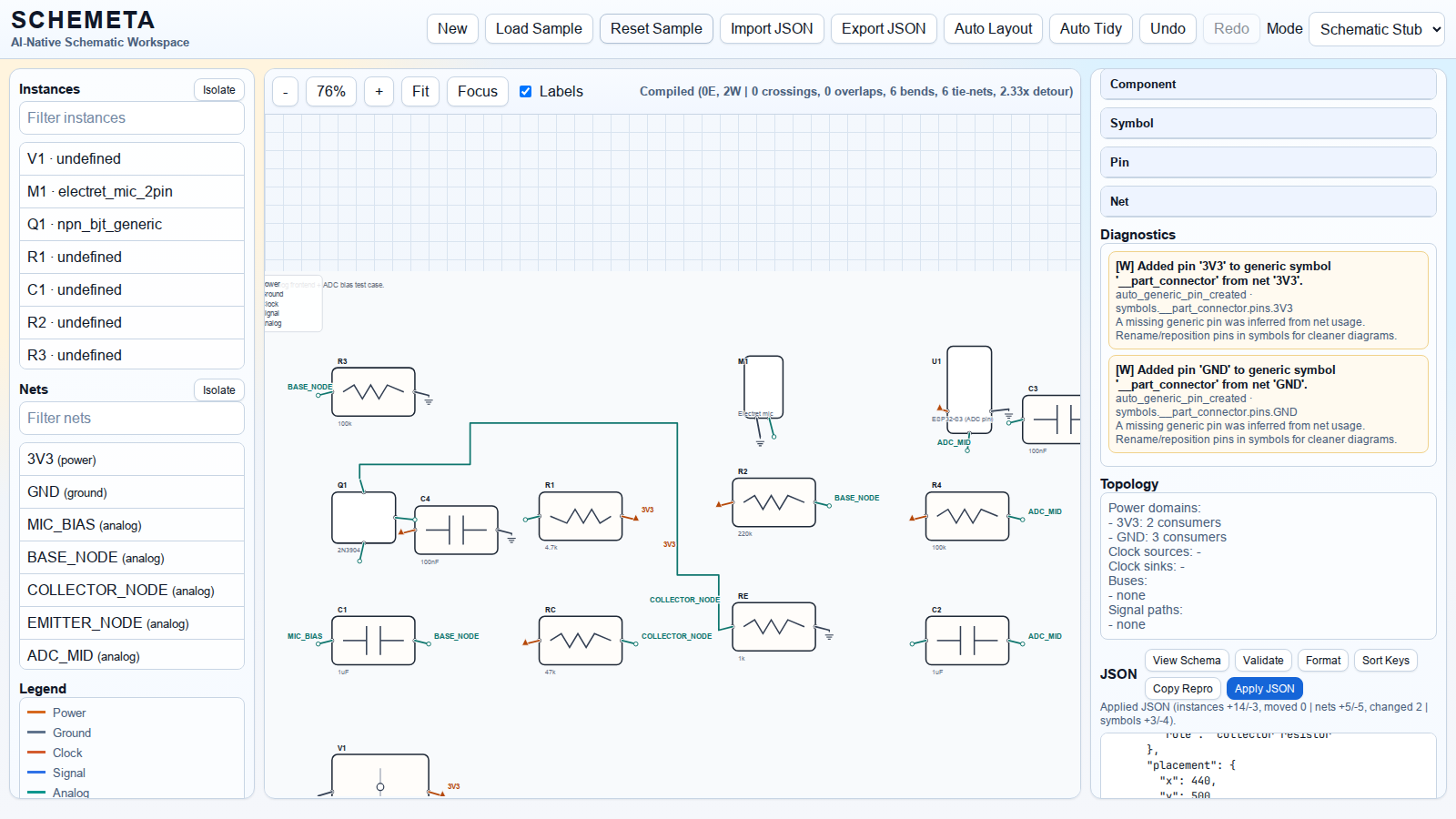Screen dimensions: 1456x819
Task: Select Q1 npn_bjt_generic in Instances list
Action: (132, 225)
